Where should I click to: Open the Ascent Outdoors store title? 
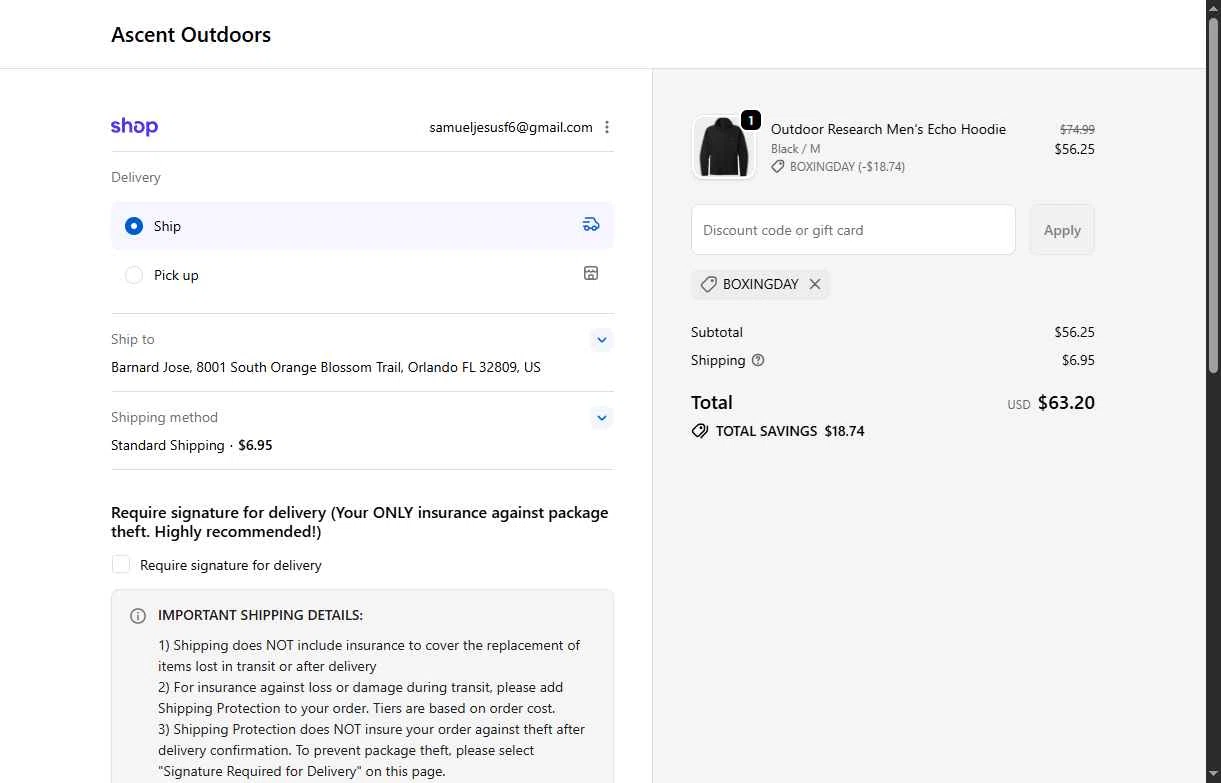pos(191,35)
